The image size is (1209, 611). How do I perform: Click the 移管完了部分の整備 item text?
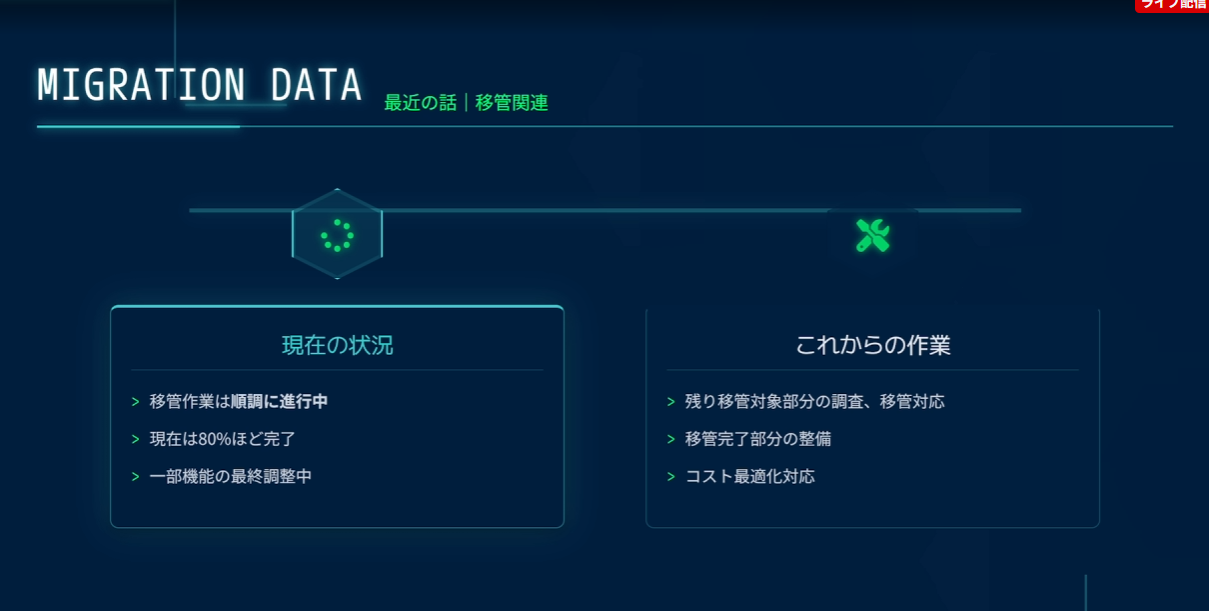pyautogui.click(x=757, y=439)
